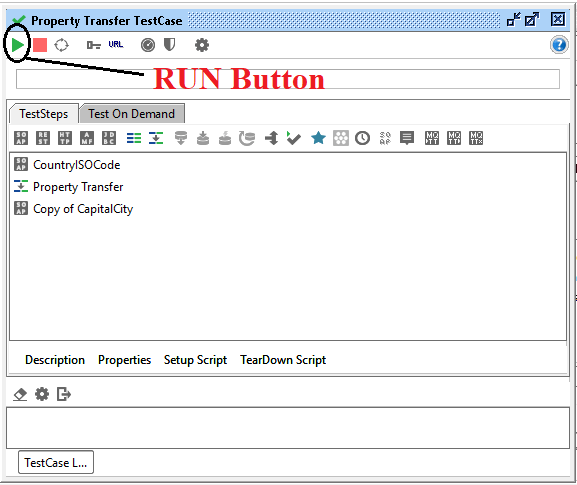Toggle the loop test case icon
The image size is (577, 485).
[x=61, y=45]
